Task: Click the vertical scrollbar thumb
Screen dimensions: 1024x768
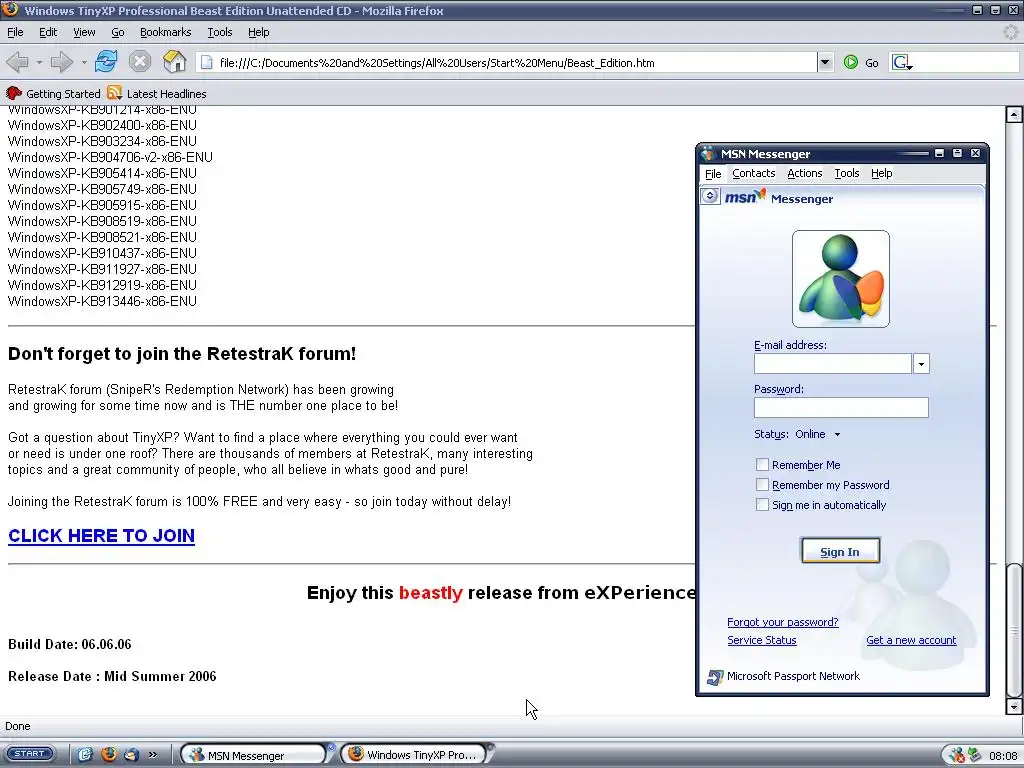Action: point(1014,630)
